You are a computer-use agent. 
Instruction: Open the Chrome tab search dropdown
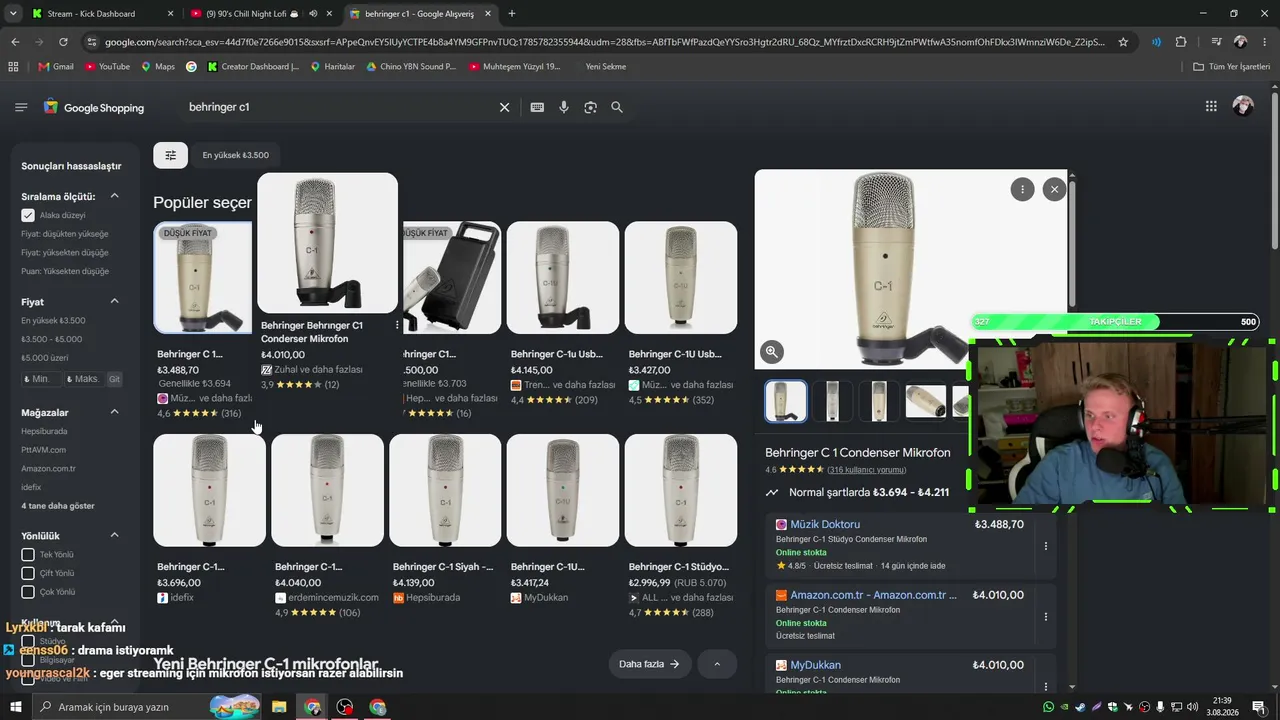tap(13, 13)
